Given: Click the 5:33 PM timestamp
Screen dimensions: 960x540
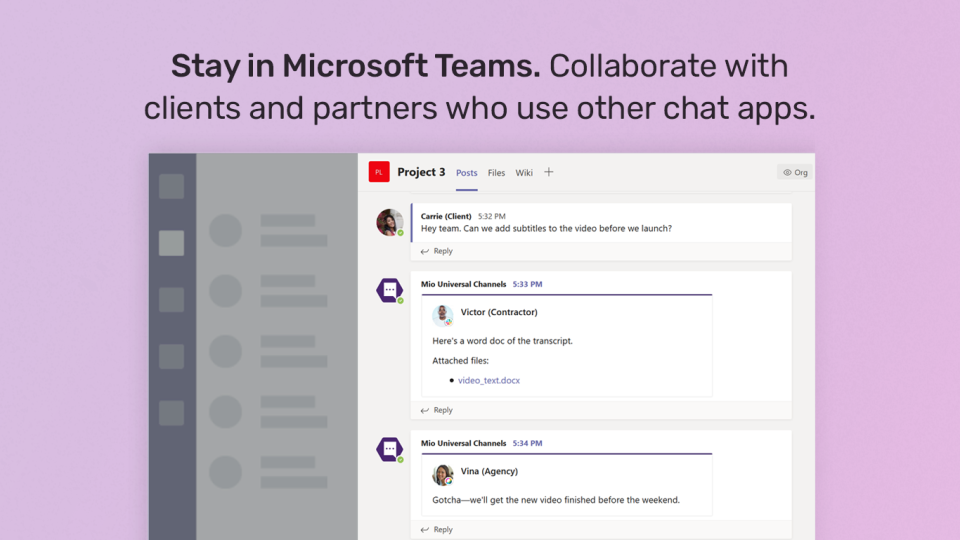Looking at the screenshot, I should click(x=527, y=284).
